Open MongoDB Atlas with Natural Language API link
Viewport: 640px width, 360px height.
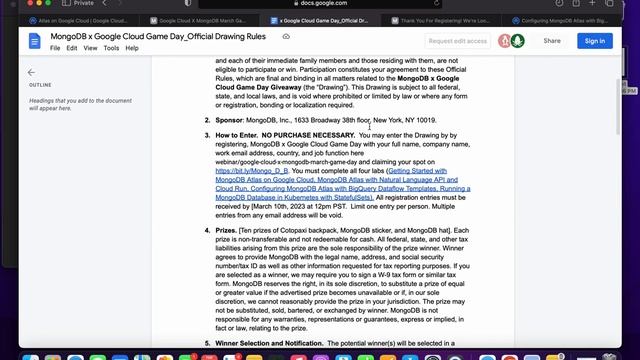point(388,180)
